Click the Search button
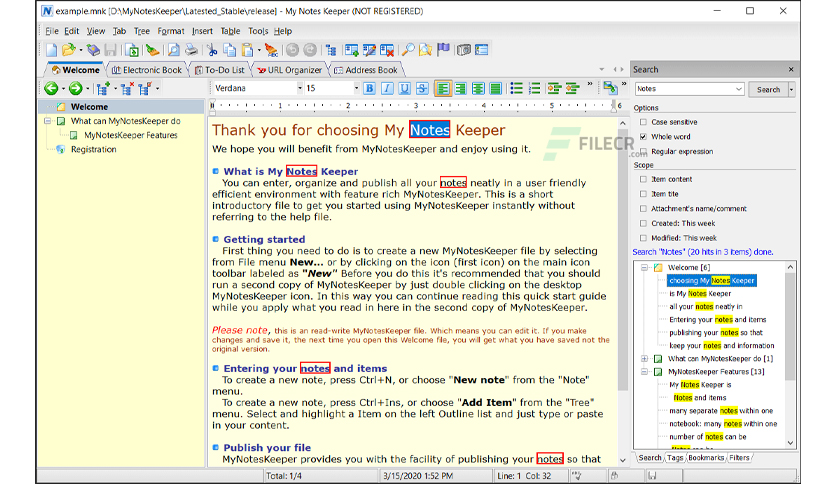The image size is (836, 484). (768, 90)
